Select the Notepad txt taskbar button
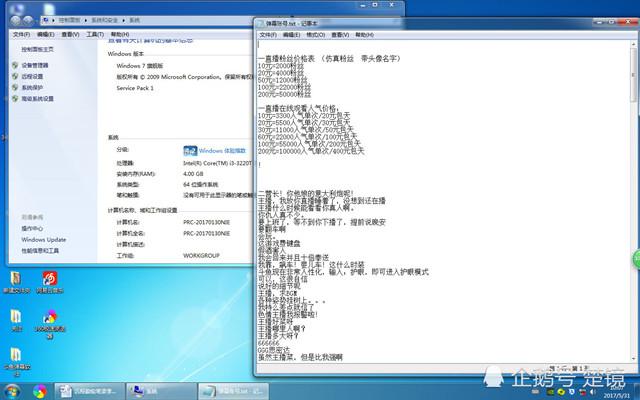 tap(224, 391)
